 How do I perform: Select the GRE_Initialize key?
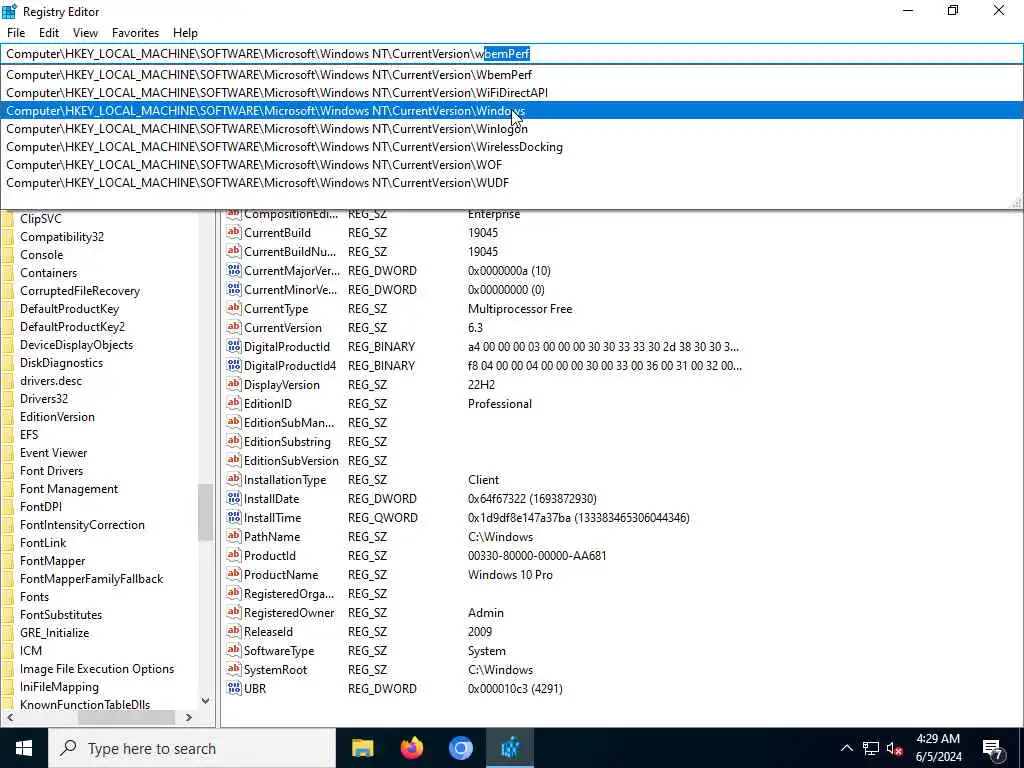point(54,633)
